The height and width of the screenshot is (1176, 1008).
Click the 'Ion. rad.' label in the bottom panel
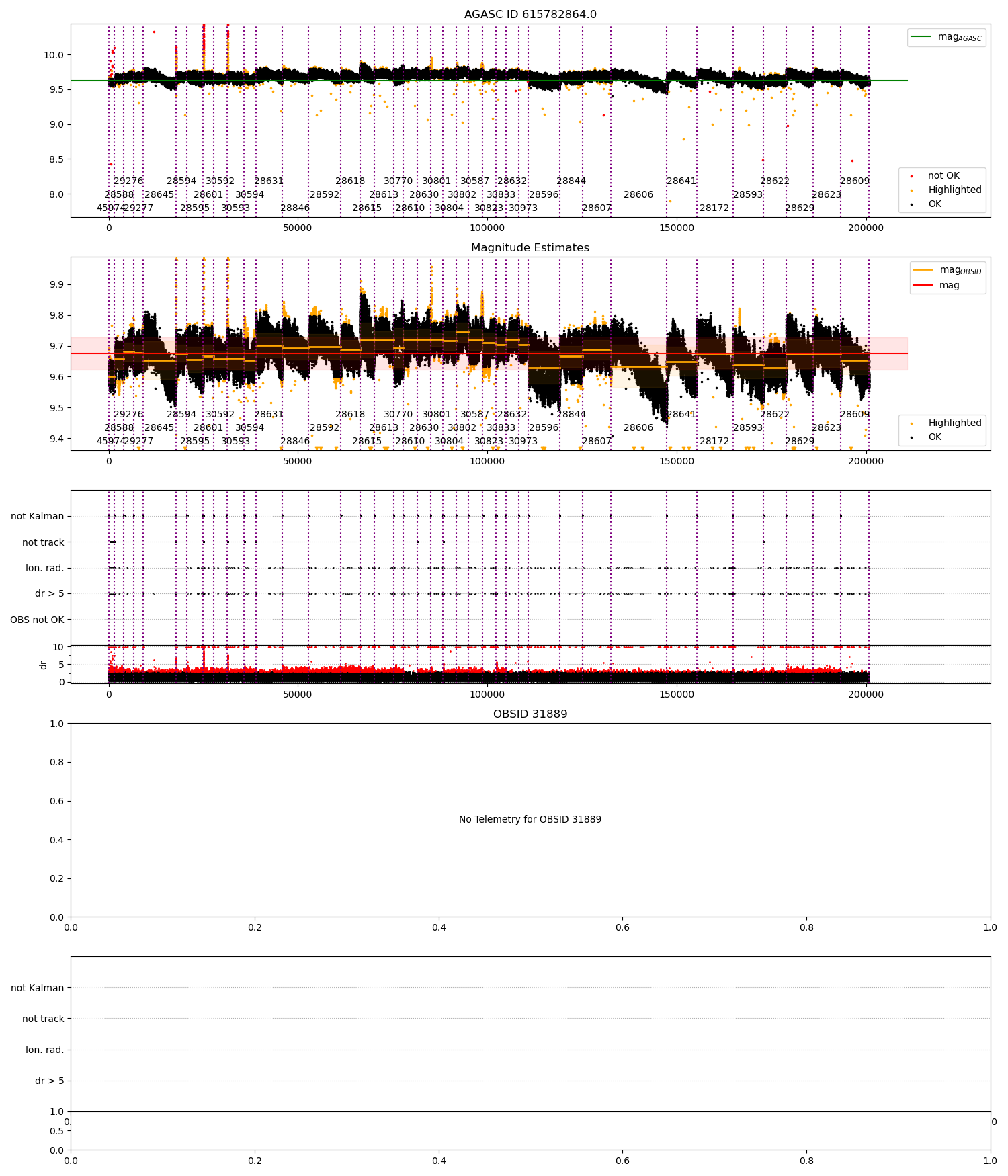point(45,1050)
